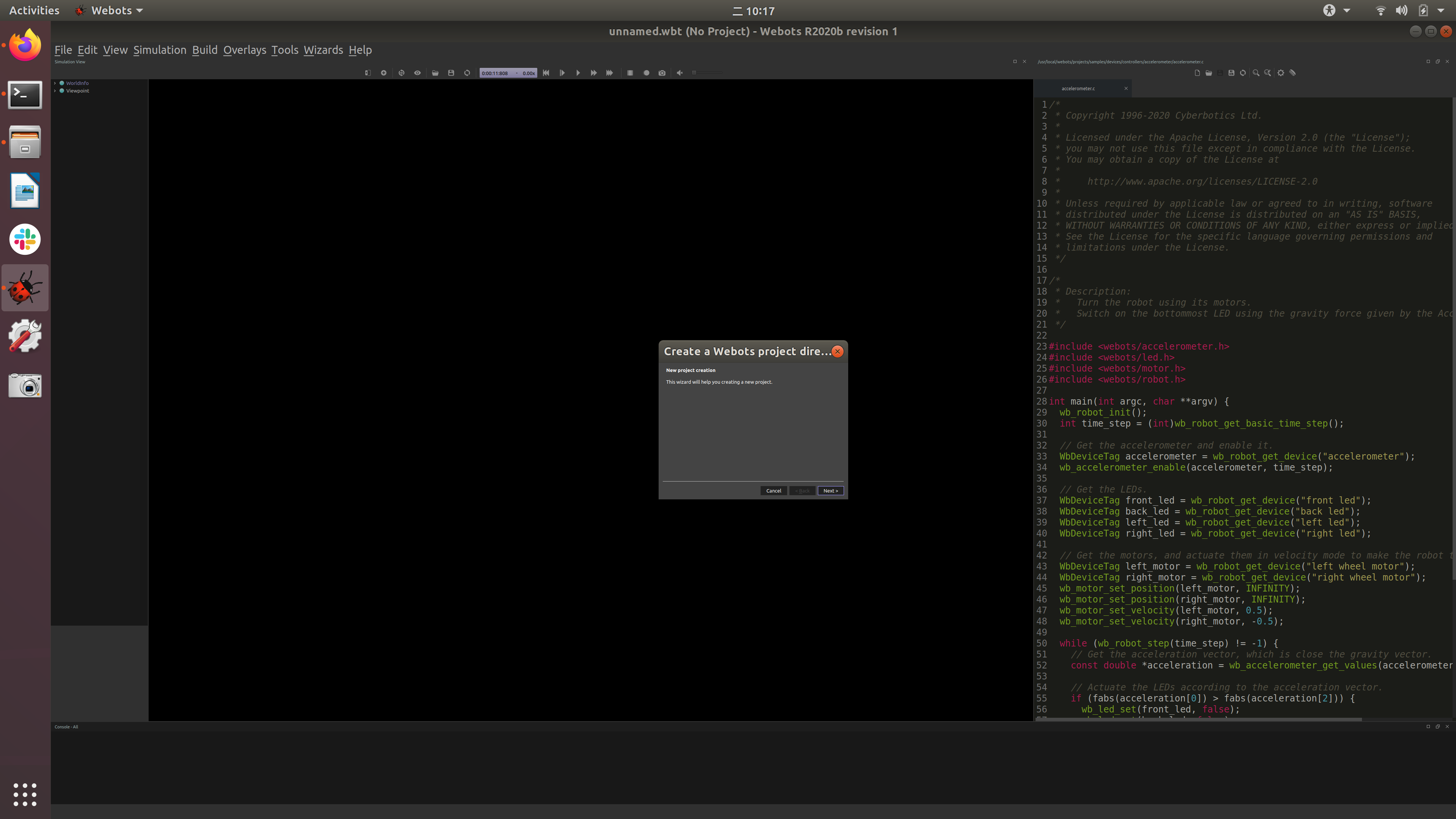Open the Wizards menu
Screen dimensions: 1456x819
click(323, 50)
